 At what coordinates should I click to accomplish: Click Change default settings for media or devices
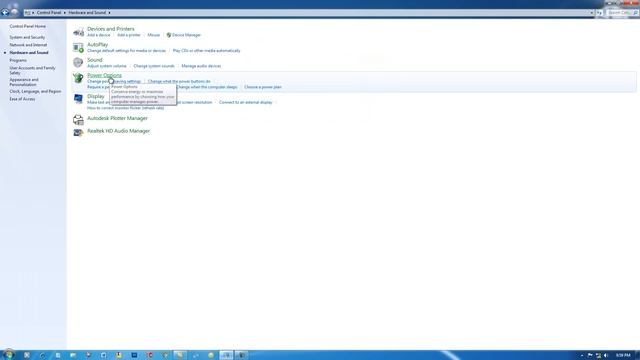(126, 51)
